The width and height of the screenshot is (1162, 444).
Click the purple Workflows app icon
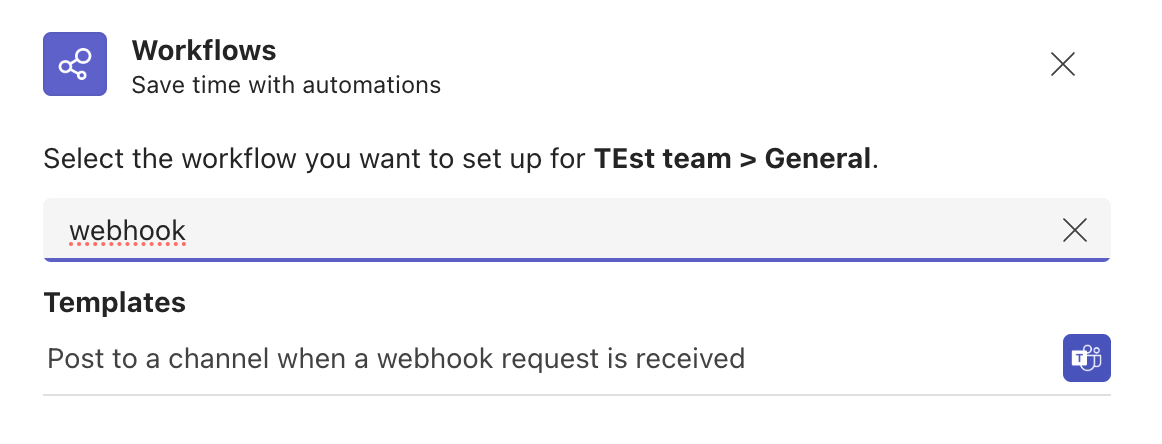click(74, 65)
